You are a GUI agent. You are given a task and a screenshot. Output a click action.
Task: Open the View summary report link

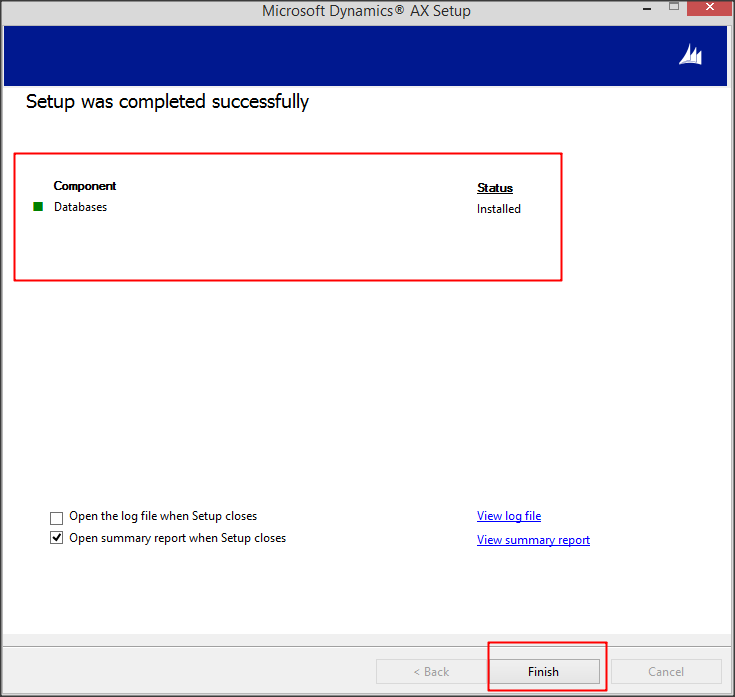point(533,540)
